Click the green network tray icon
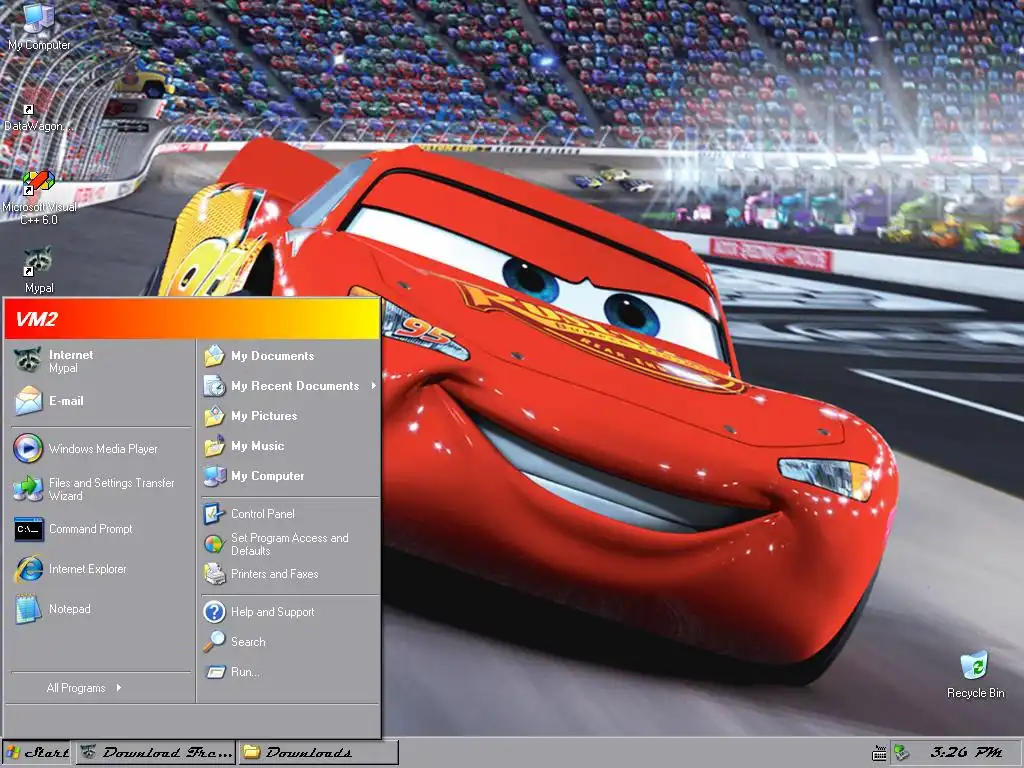The height and width of the screenshot is (768, 1024). pos(902,753)
